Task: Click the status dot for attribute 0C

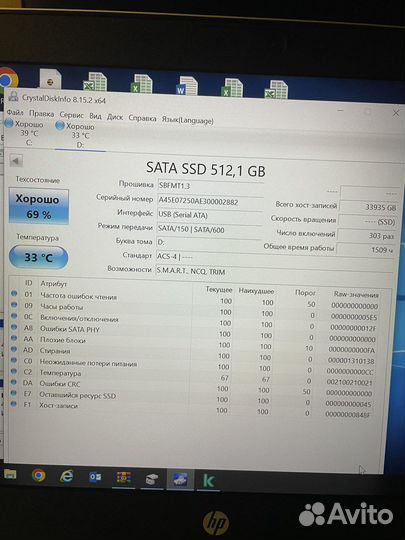Action: [x=14, y=316]
